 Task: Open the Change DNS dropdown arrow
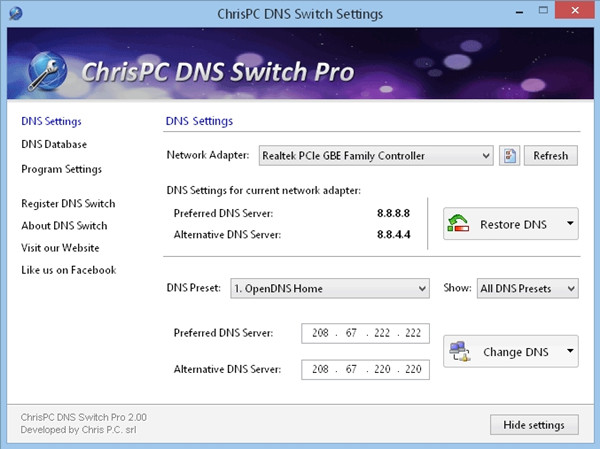pos(570,351)
